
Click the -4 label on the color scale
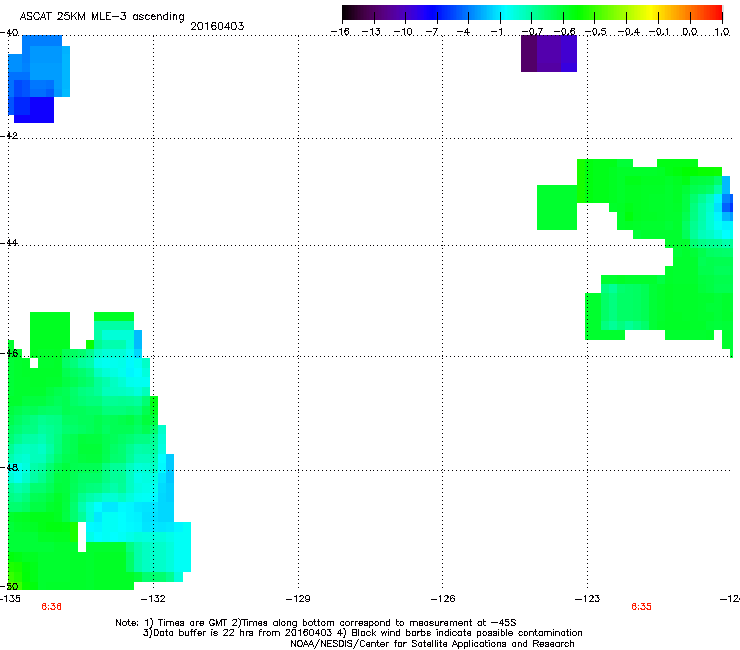pos(464,32)
